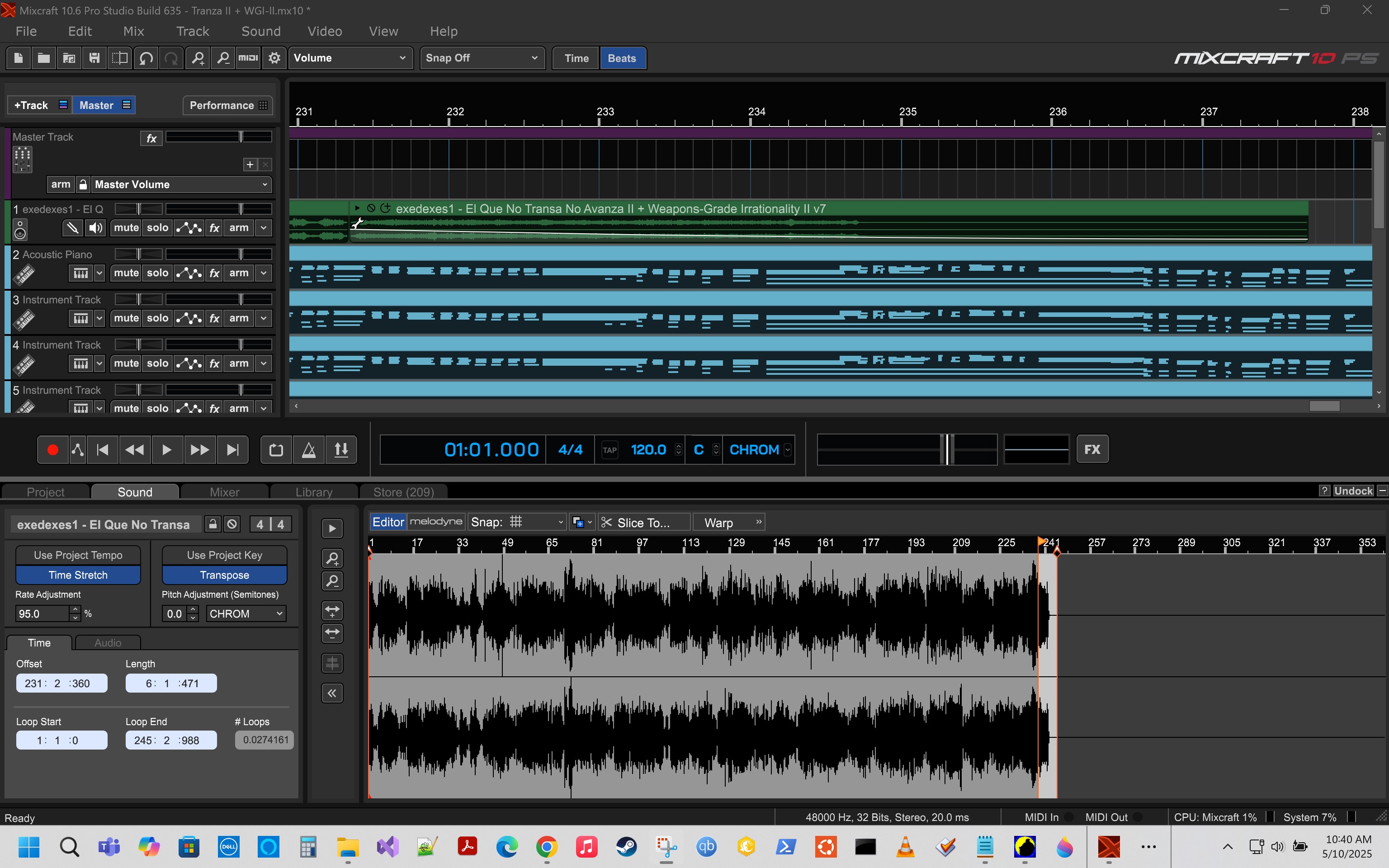Create a new project with the blank-page icon
The image size is (1389, 868).
(x=19, y=58)
